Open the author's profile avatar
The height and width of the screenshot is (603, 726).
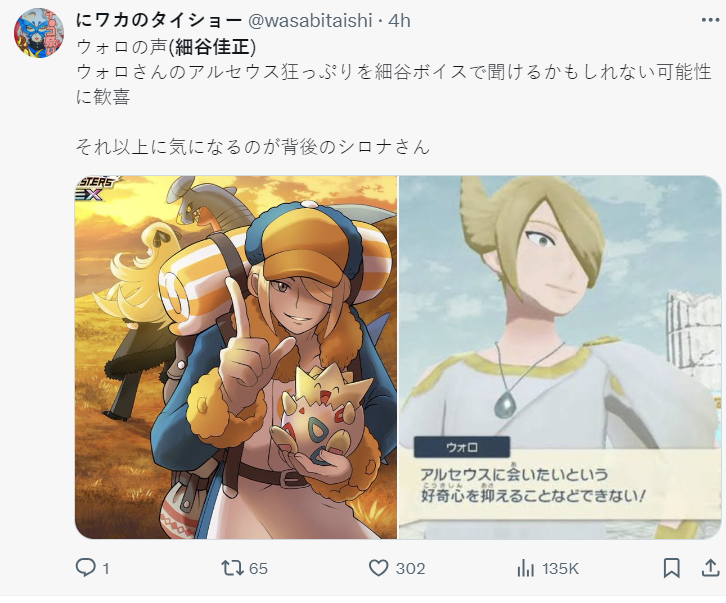click(x=39, y=33)
